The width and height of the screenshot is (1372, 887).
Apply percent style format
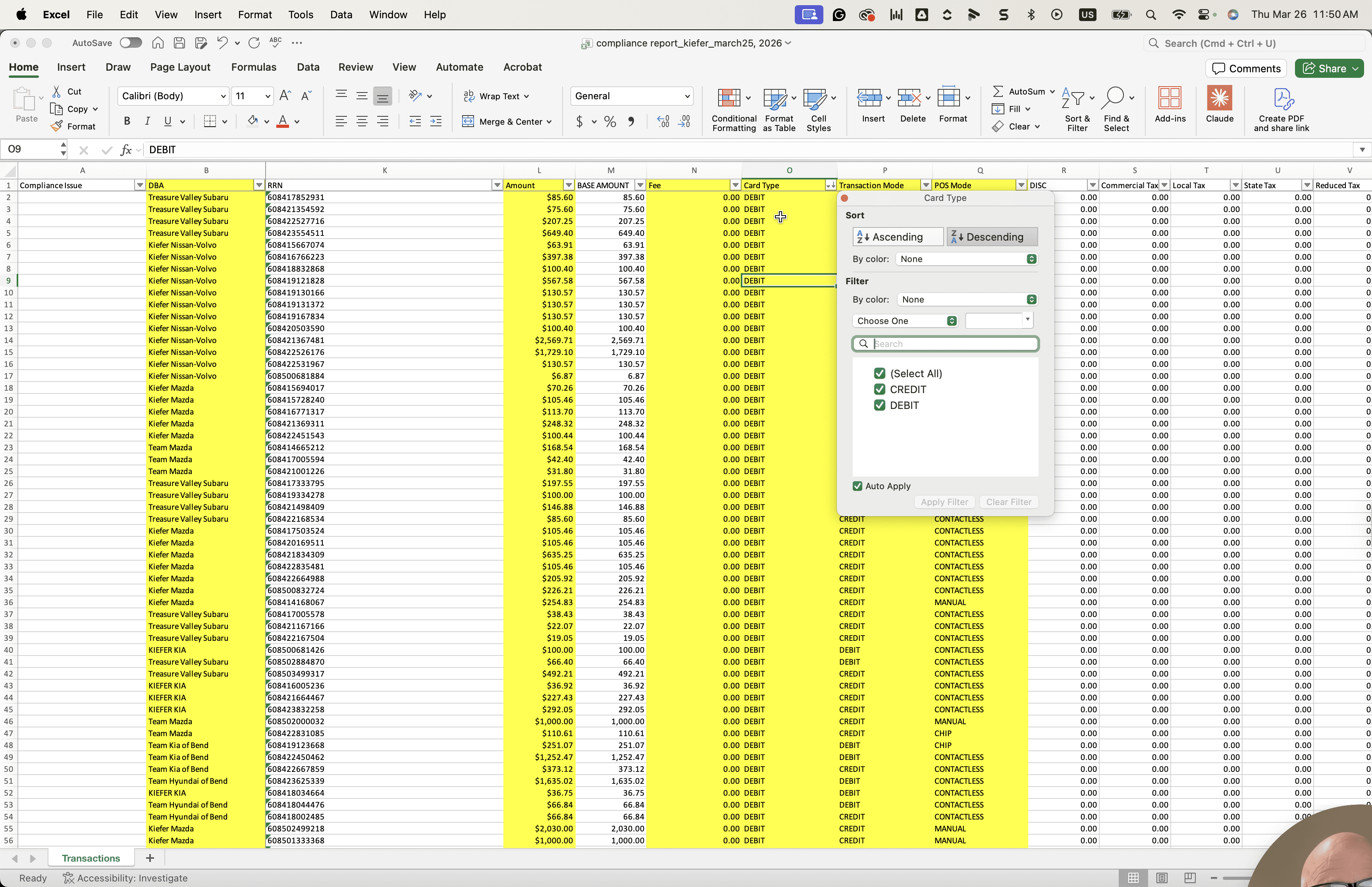[x=610, y=121]
